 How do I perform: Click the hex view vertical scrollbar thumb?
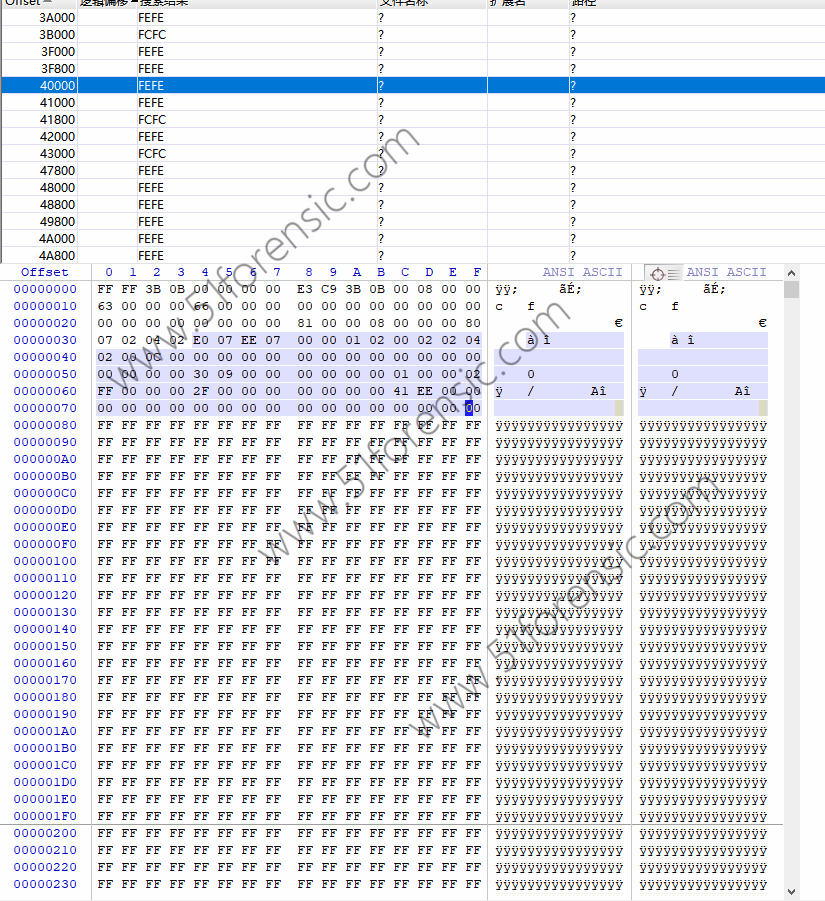click(x=791, y=290)
